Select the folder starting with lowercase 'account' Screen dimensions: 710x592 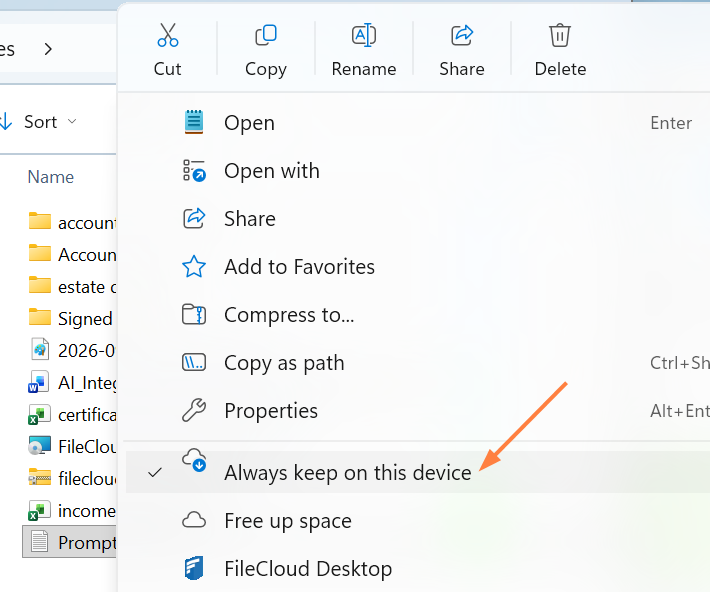click(72, 222)
